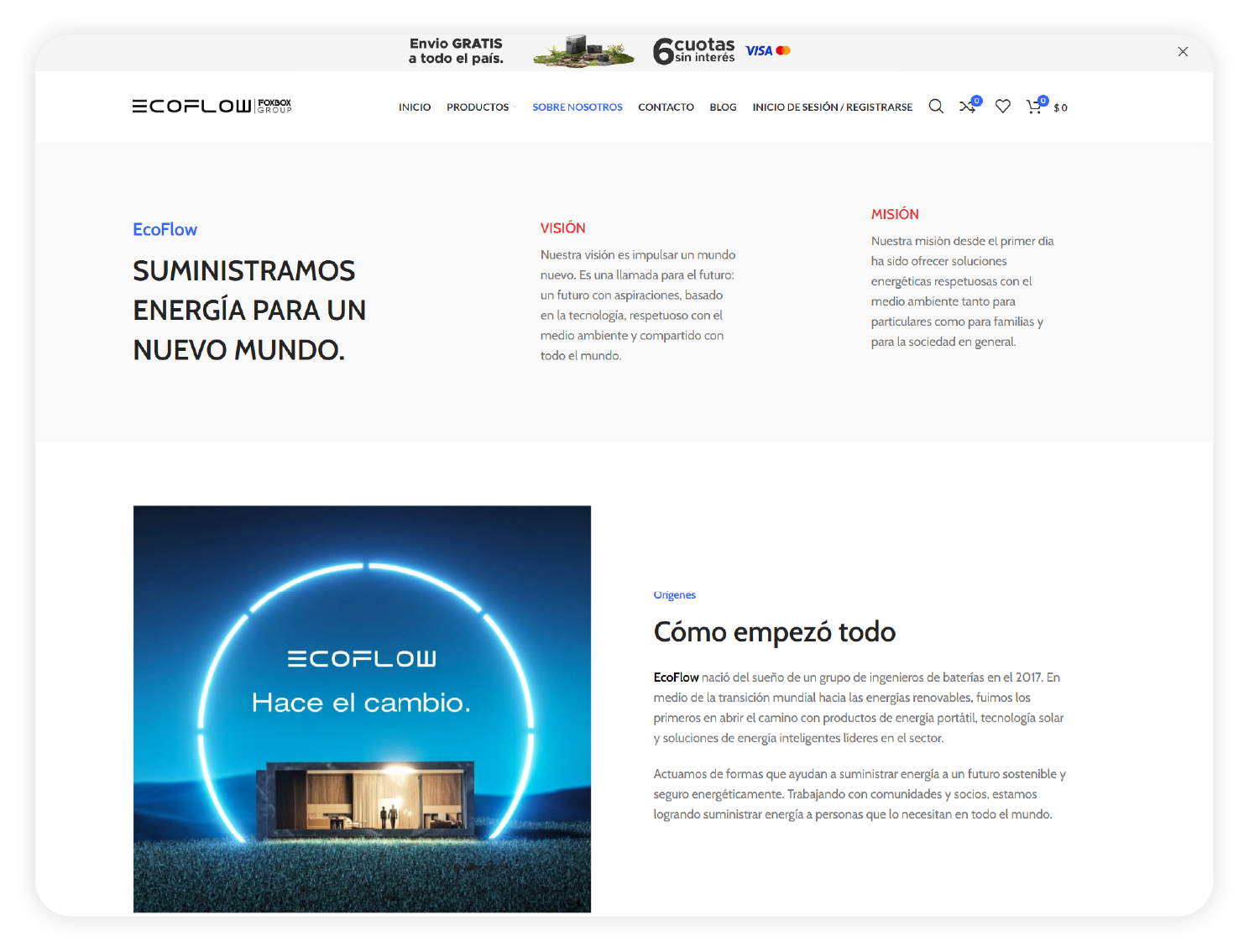This screenshot has height=952, width=1249.
Task: Dismiss the promo banner with X
Action: pyautogui.click(x=1183, y=52)
